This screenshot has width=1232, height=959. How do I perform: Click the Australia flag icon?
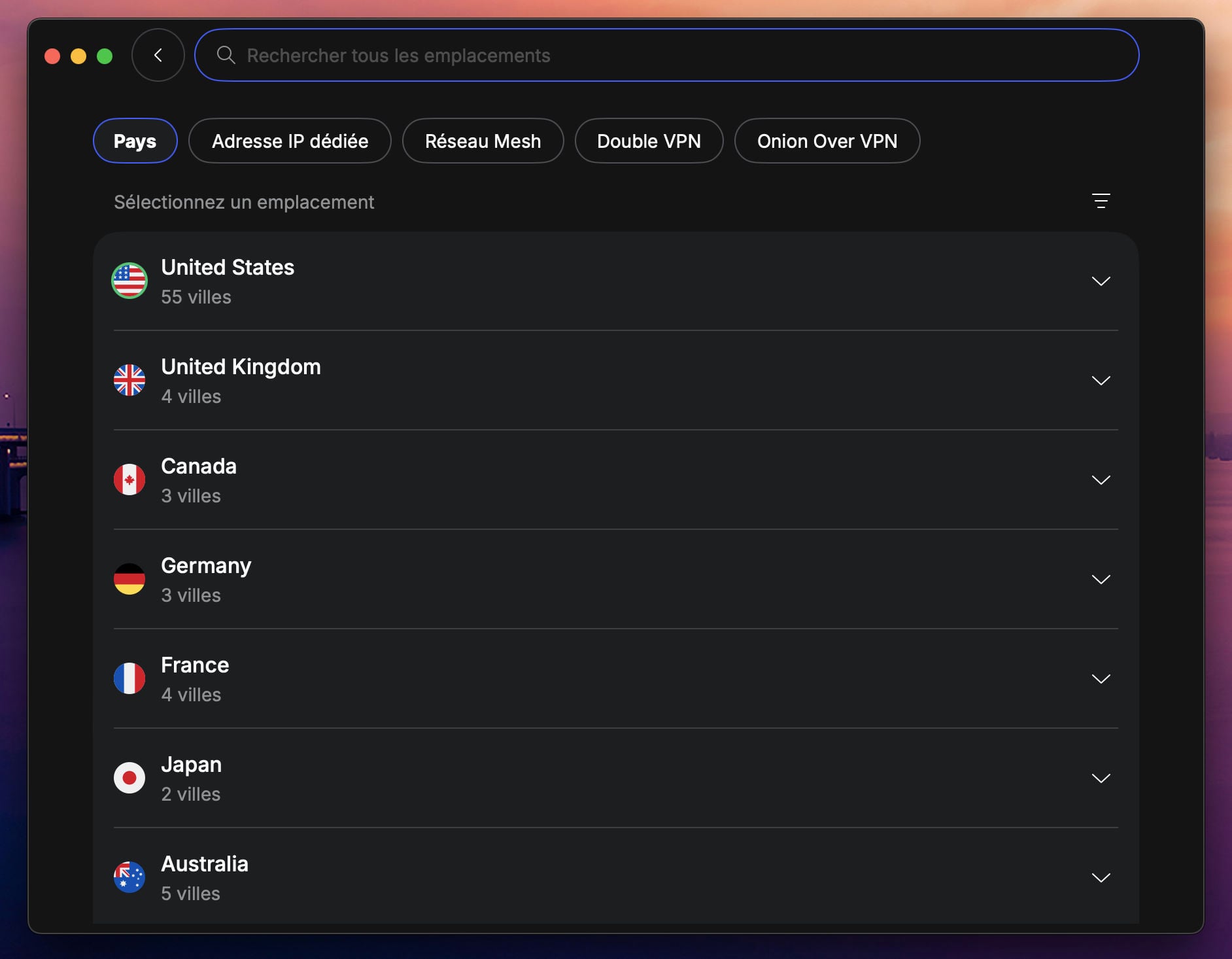129,877
